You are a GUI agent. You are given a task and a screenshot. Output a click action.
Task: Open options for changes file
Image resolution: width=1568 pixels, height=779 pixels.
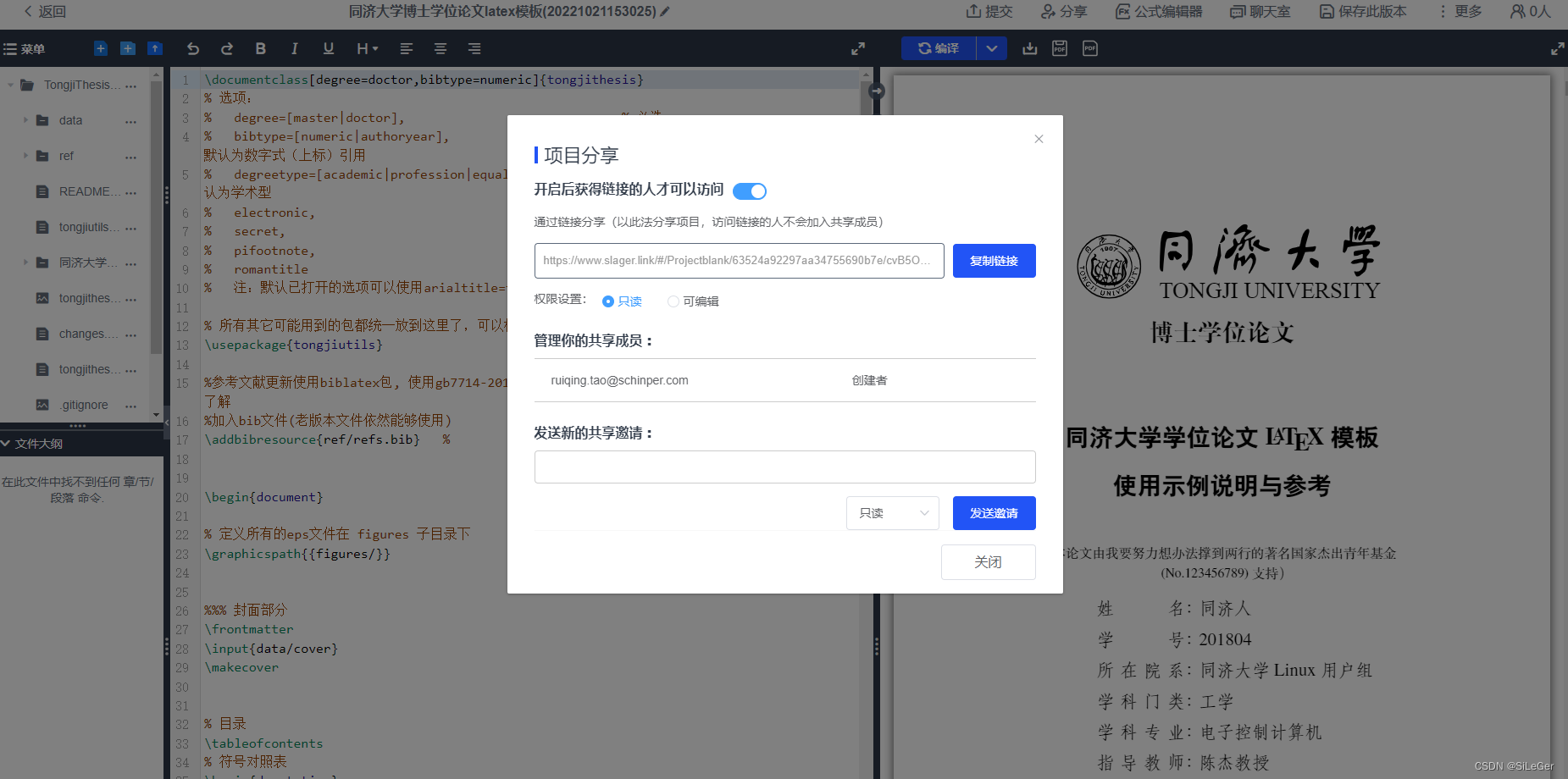[x=130, y=334]
